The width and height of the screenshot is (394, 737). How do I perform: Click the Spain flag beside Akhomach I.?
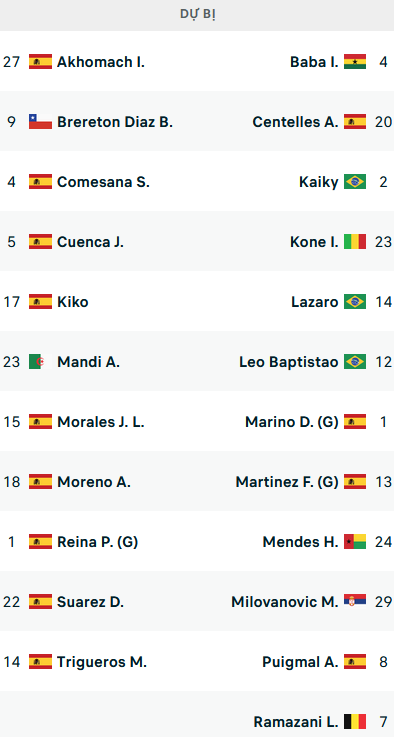40,62
